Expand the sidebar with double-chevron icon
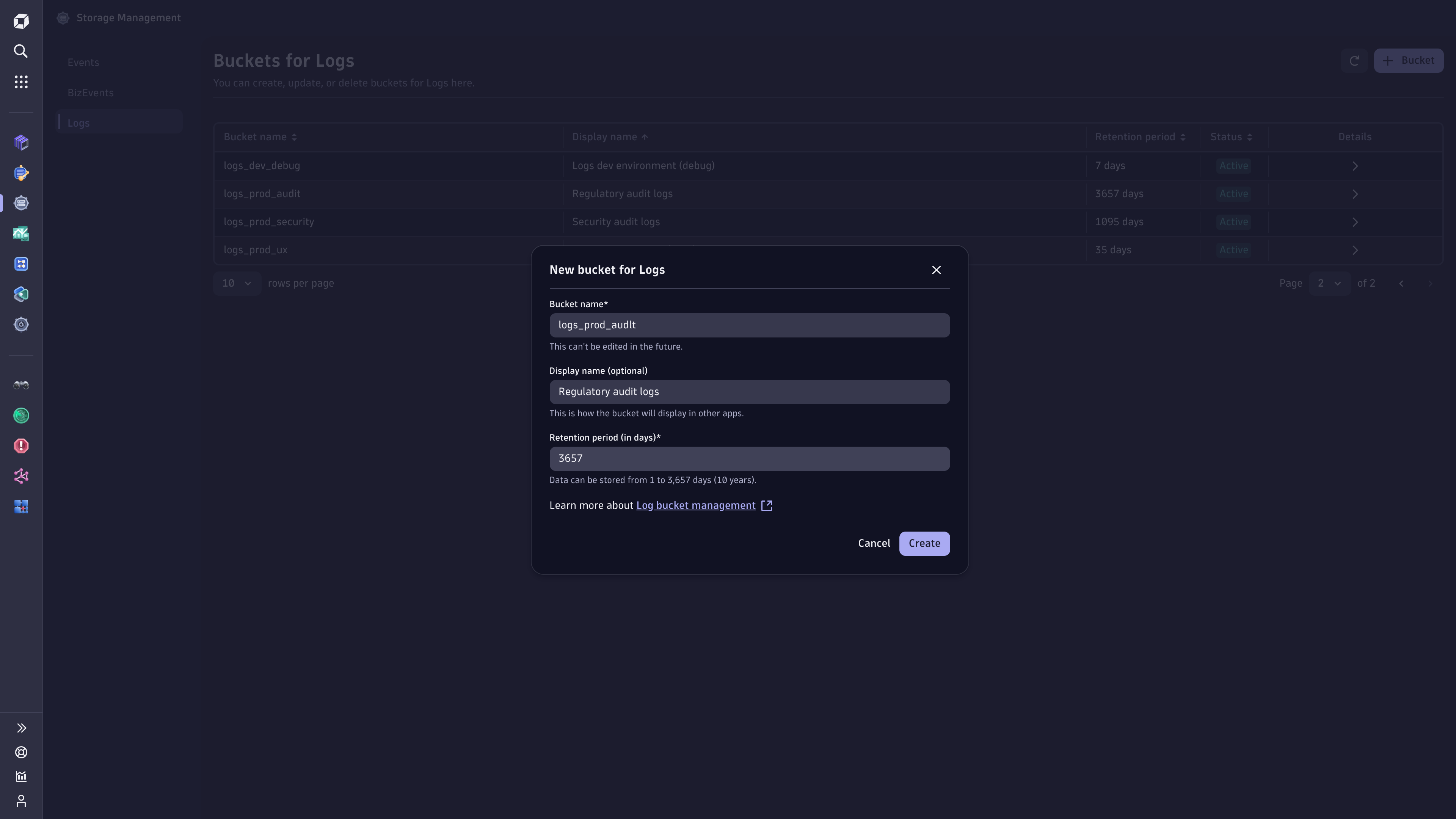Viewport: 1456px width, 819px height. coord(21,728)
